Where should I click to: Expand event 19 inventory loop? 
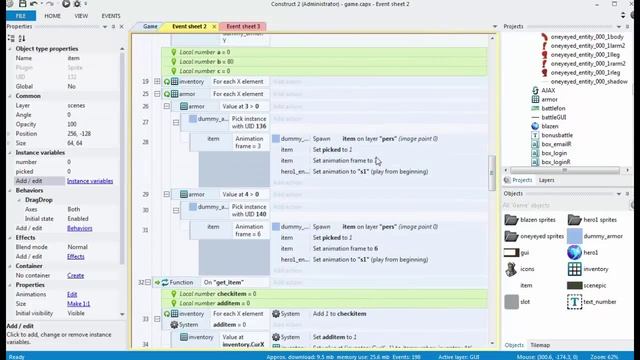pyautogui.click(x=157, y=81)
